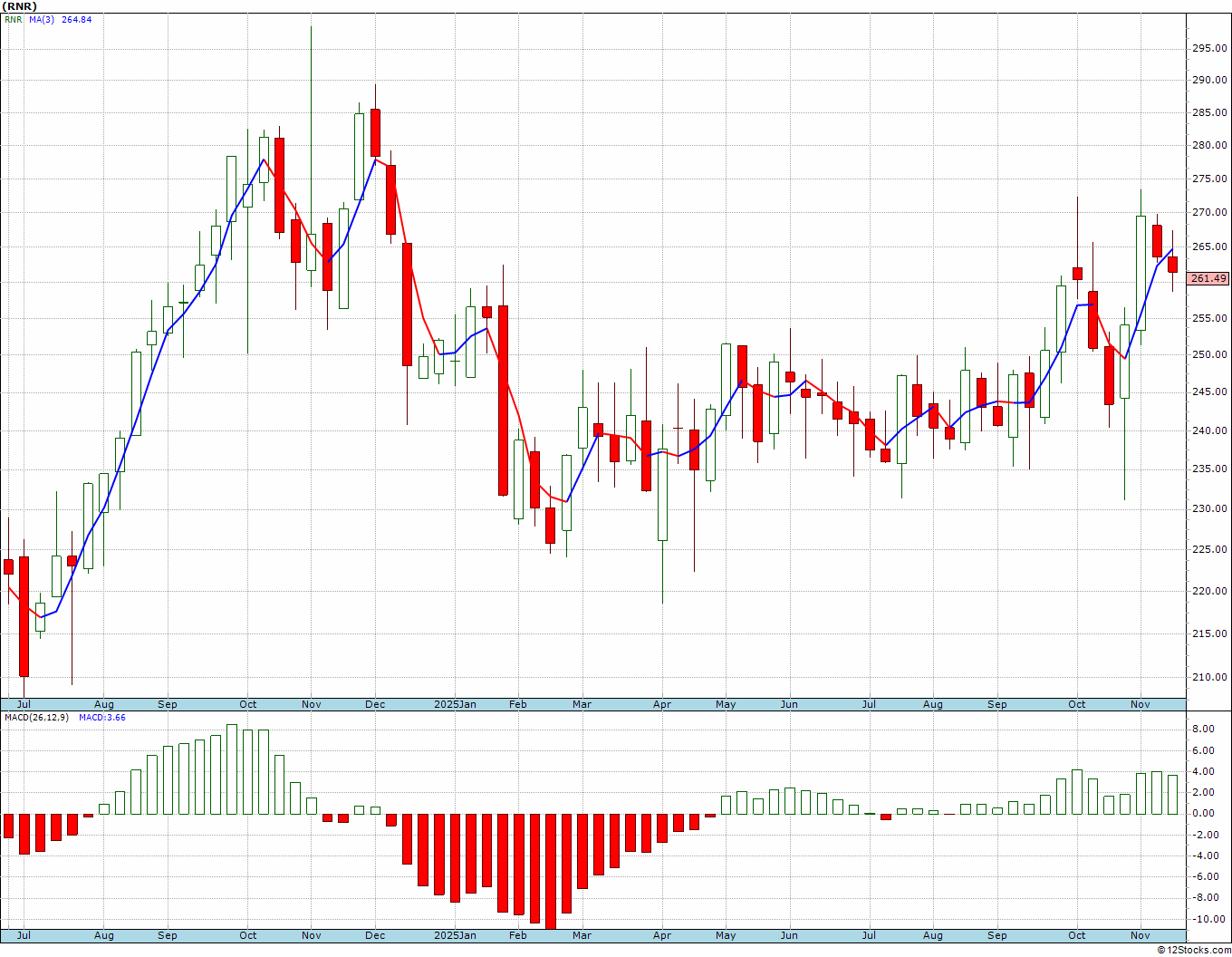Click the 285.00 price axis label
The image size is (1232, 957).
pos(1209,113)
